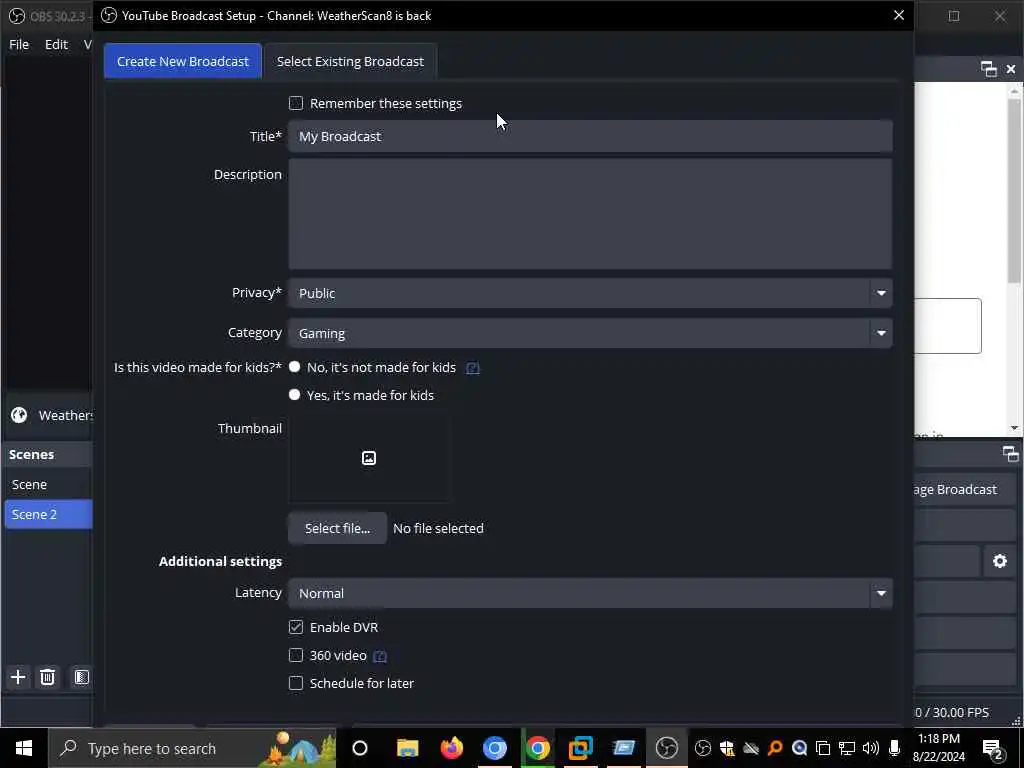Open the File menu in OBS
The height and width of the screenshot is (768, 1024).
click(19, 44)
